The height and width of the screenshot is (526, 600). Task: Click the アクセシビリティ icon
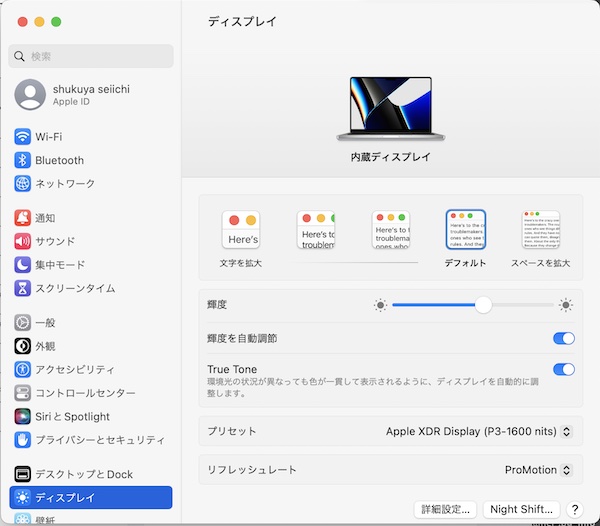click(22, 369)
